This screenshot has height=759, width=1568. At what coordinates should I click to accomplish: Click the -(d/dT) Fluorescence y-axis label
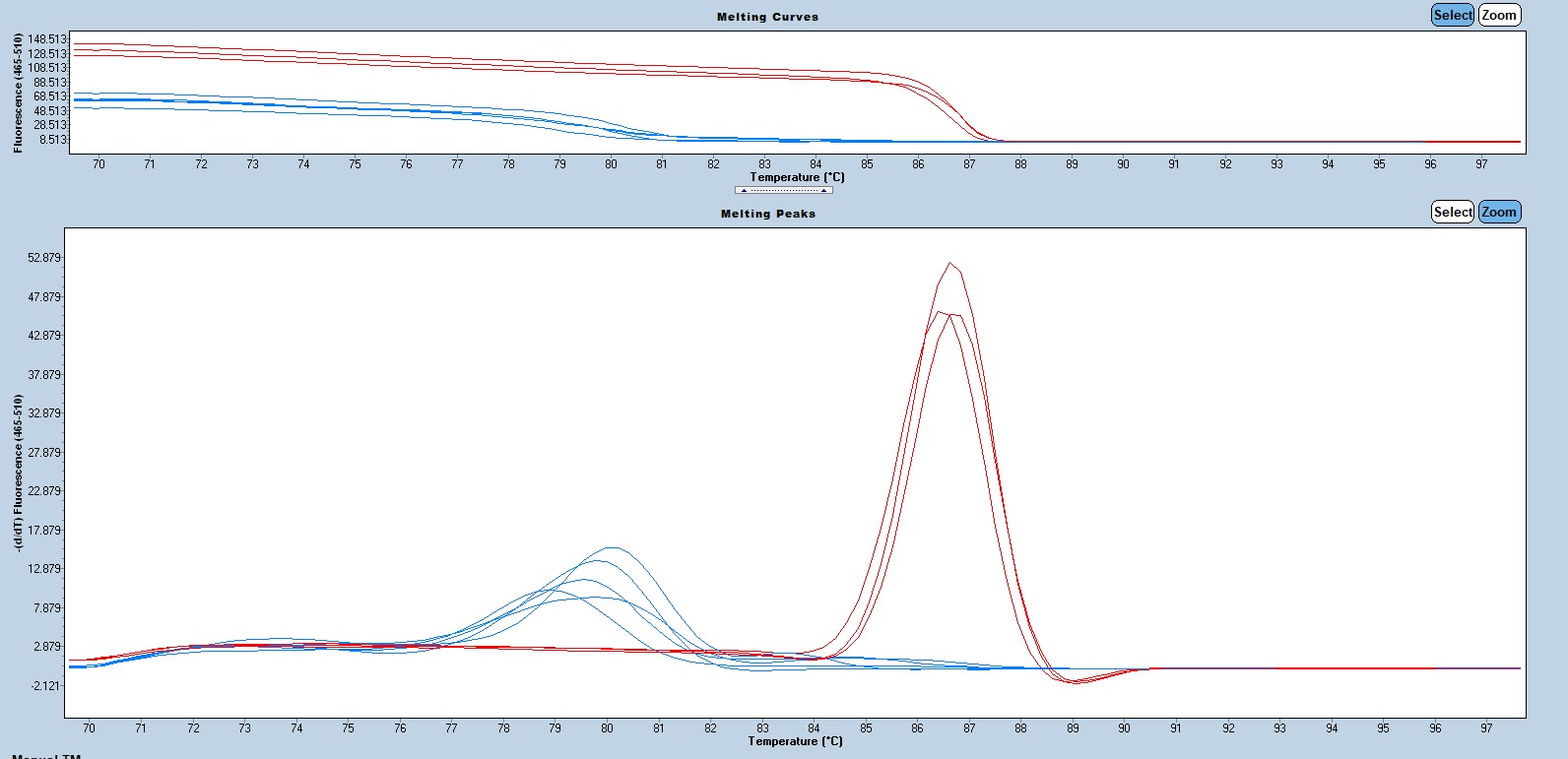[x=18, y=472]
